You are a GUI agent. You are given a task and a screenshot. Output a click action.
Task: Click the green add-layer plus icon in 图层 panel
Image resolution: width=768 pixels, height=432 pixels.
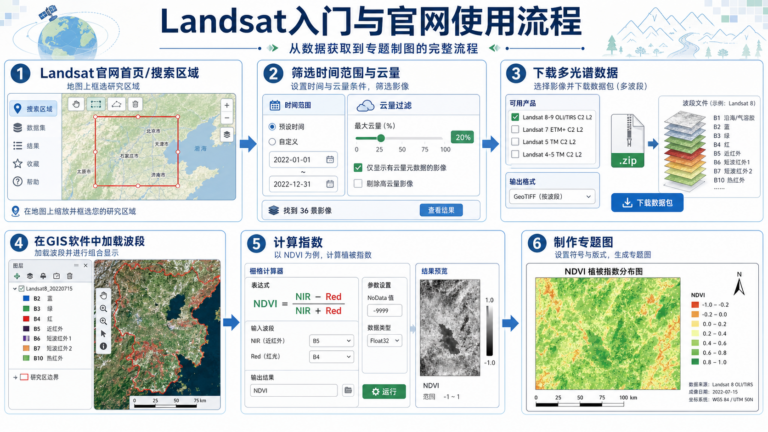pos(17,276)
